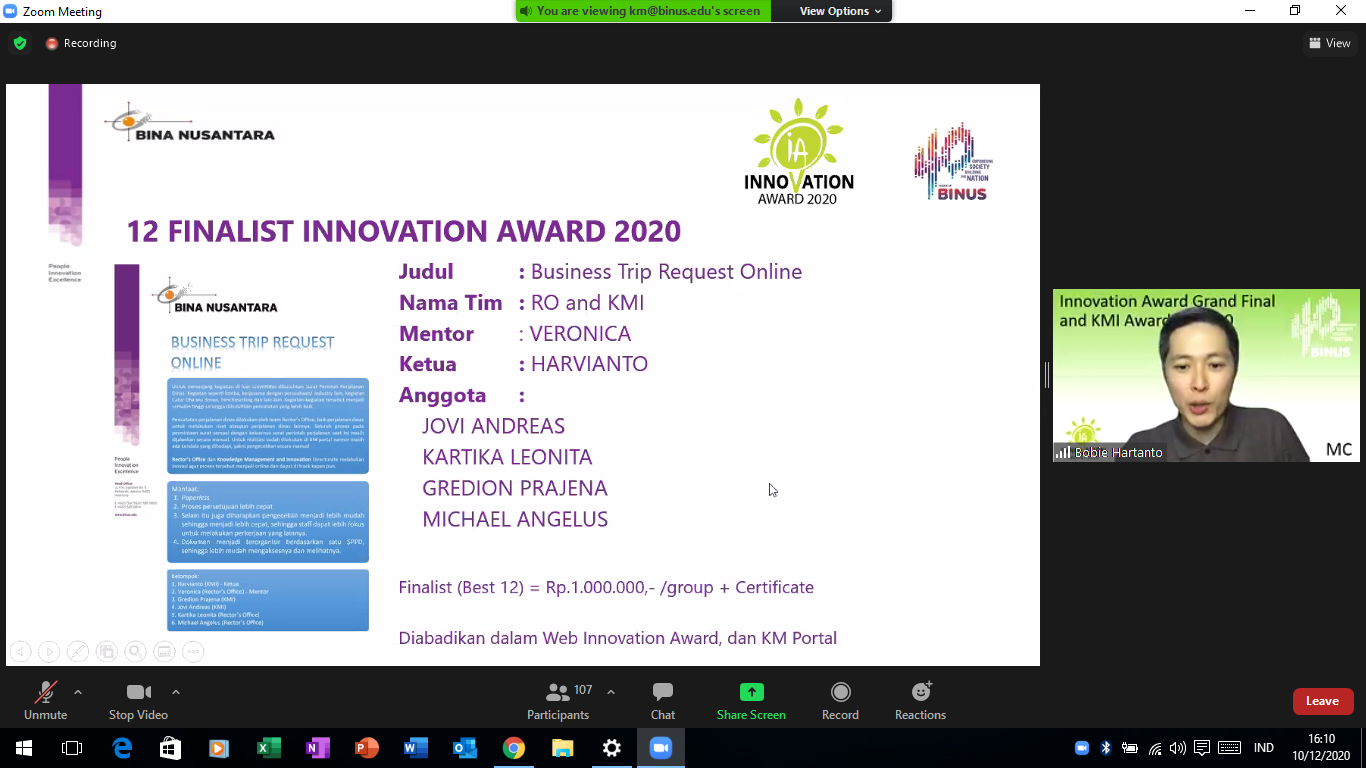Click the Zoom icon in system tray

(1081, 748)
